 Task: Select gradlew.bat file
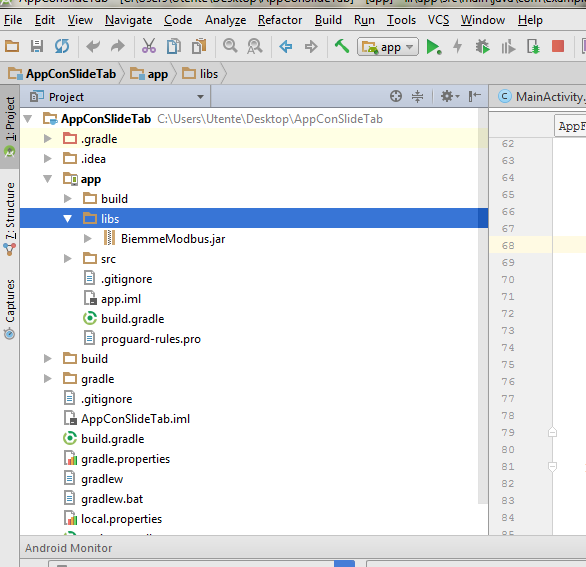pos(112,499)
